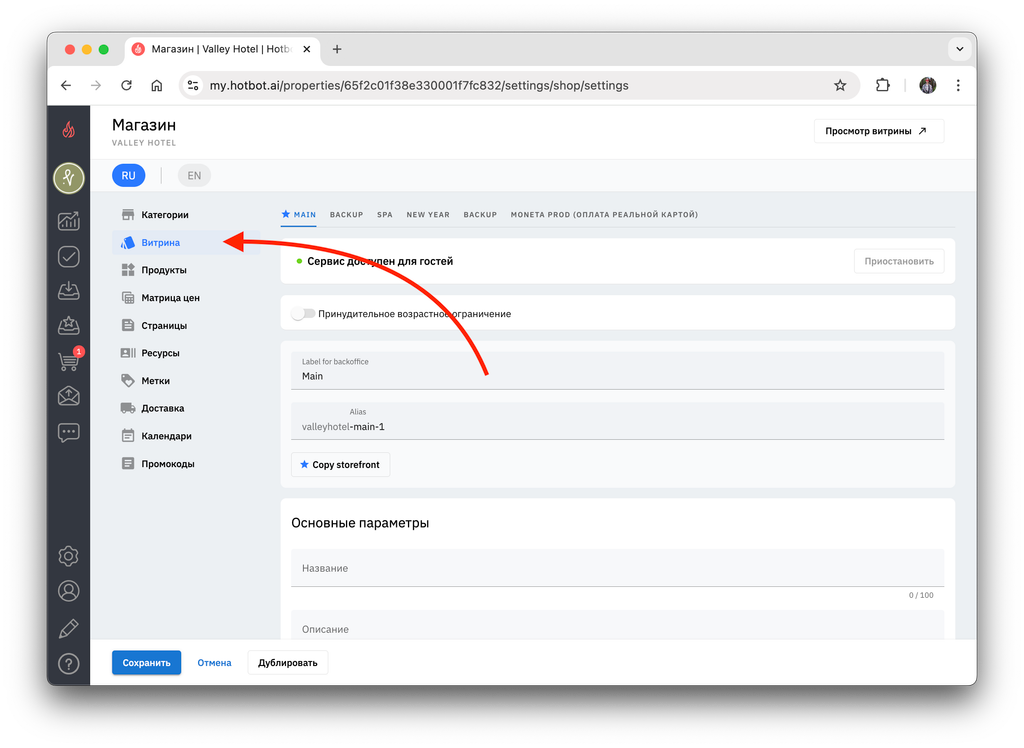
Task: Open Страницы menu item
Action: click(186, 325)
